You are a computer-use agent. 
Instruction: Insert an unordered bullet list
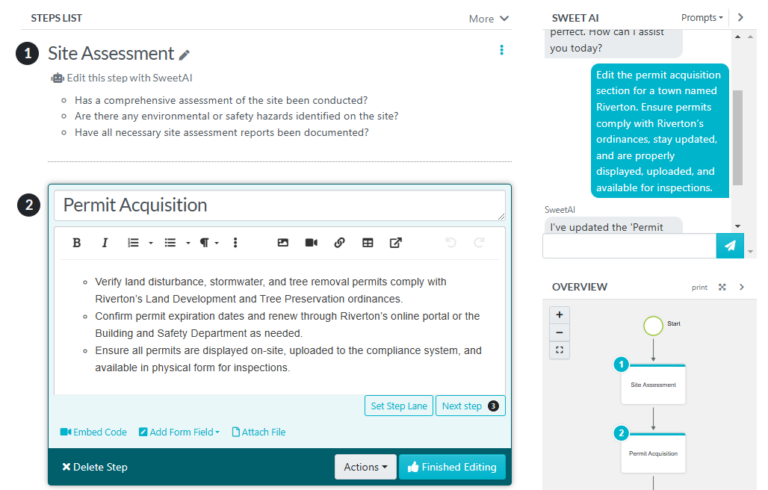point(170,243)
